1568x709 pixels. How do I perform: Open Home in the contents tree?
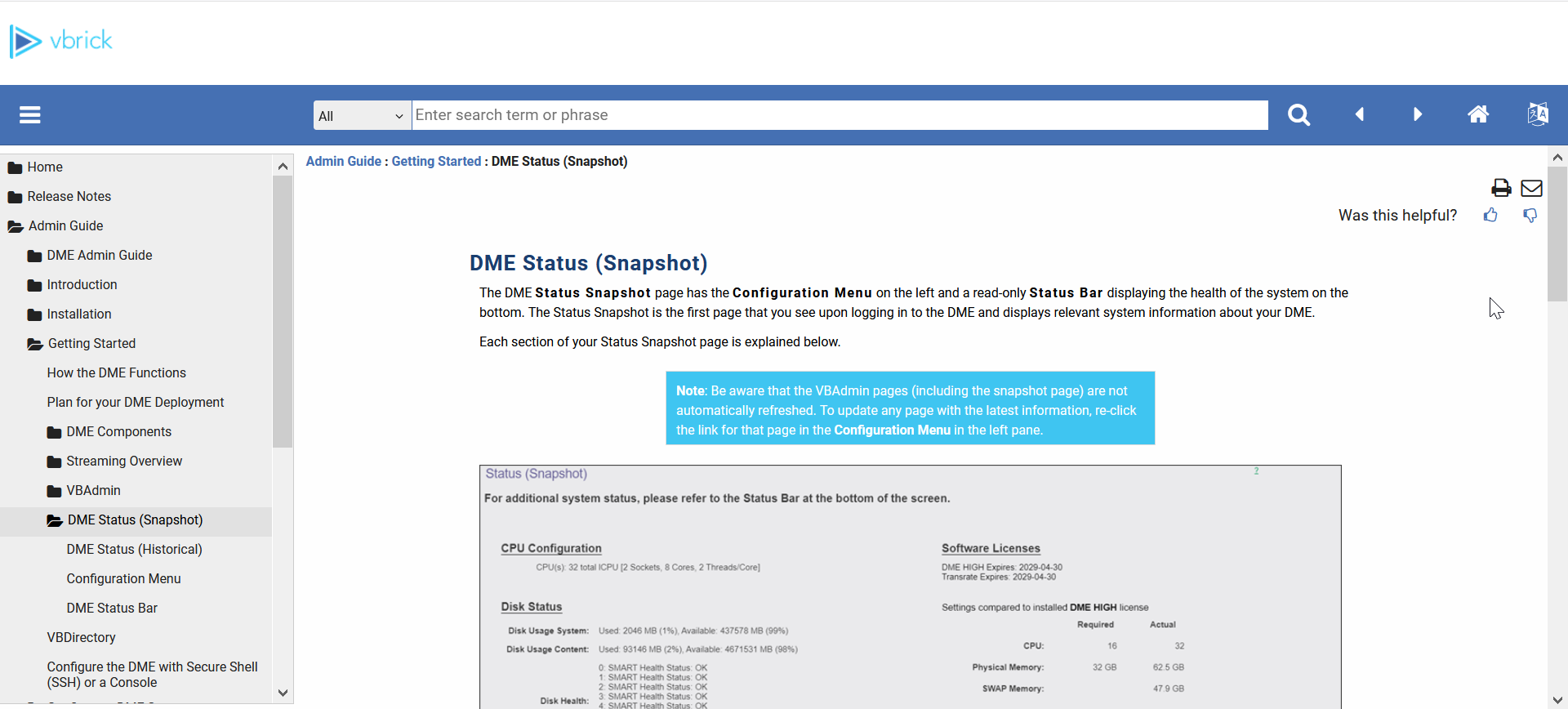pos(45,167)
